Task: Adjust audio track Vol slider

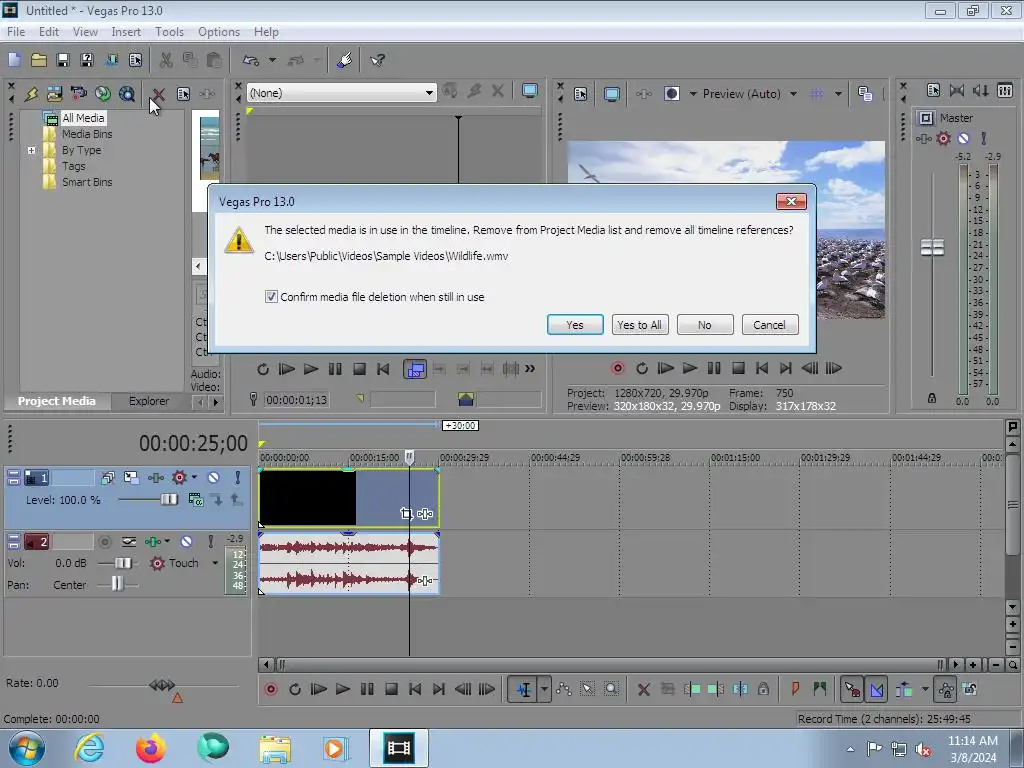Action: click(x=122, y=563)
